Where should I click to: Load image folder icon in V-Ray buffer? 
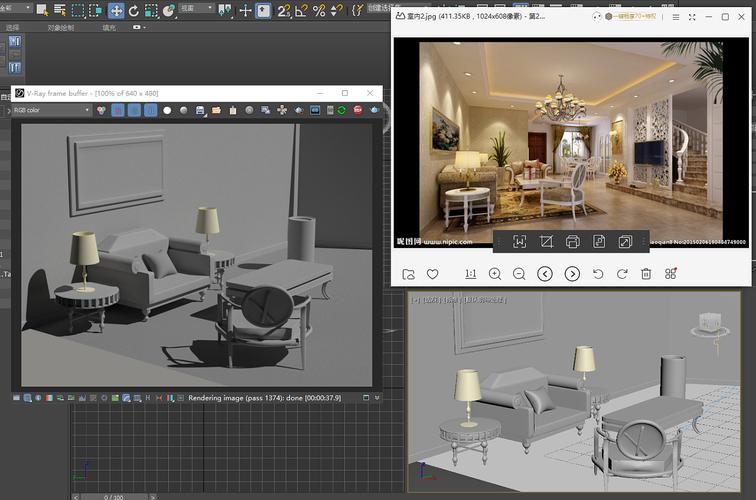216,110
